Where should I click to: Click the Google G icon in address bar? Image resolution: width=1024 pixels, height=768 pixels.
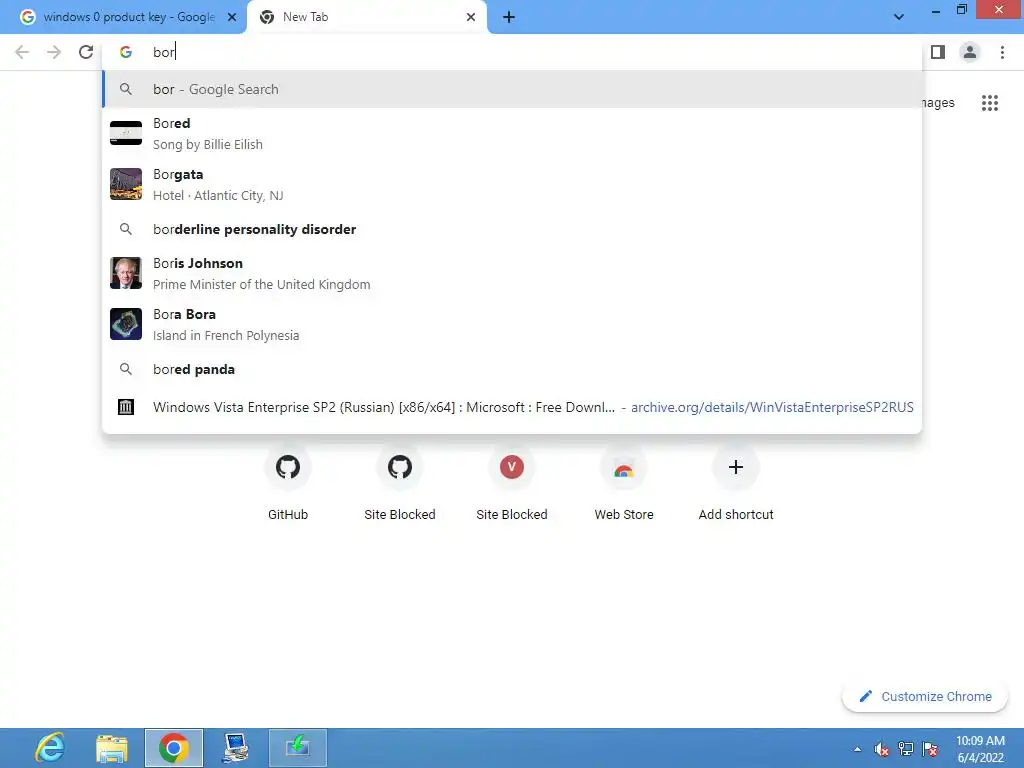126,52
